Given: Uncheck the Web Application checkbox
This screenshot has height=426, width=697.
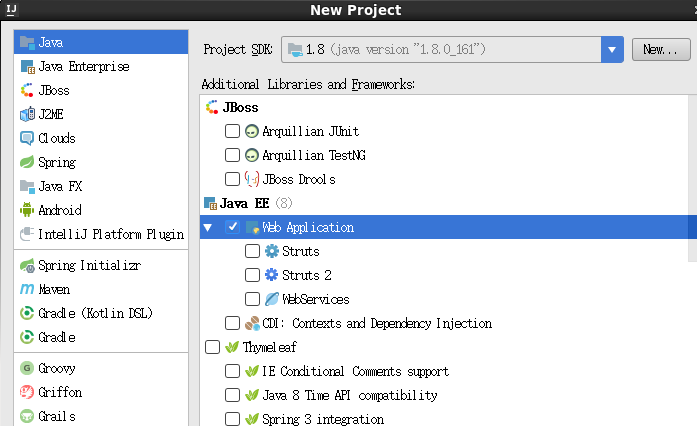Looking at the screenshot, I should click(x=232, y=227).
